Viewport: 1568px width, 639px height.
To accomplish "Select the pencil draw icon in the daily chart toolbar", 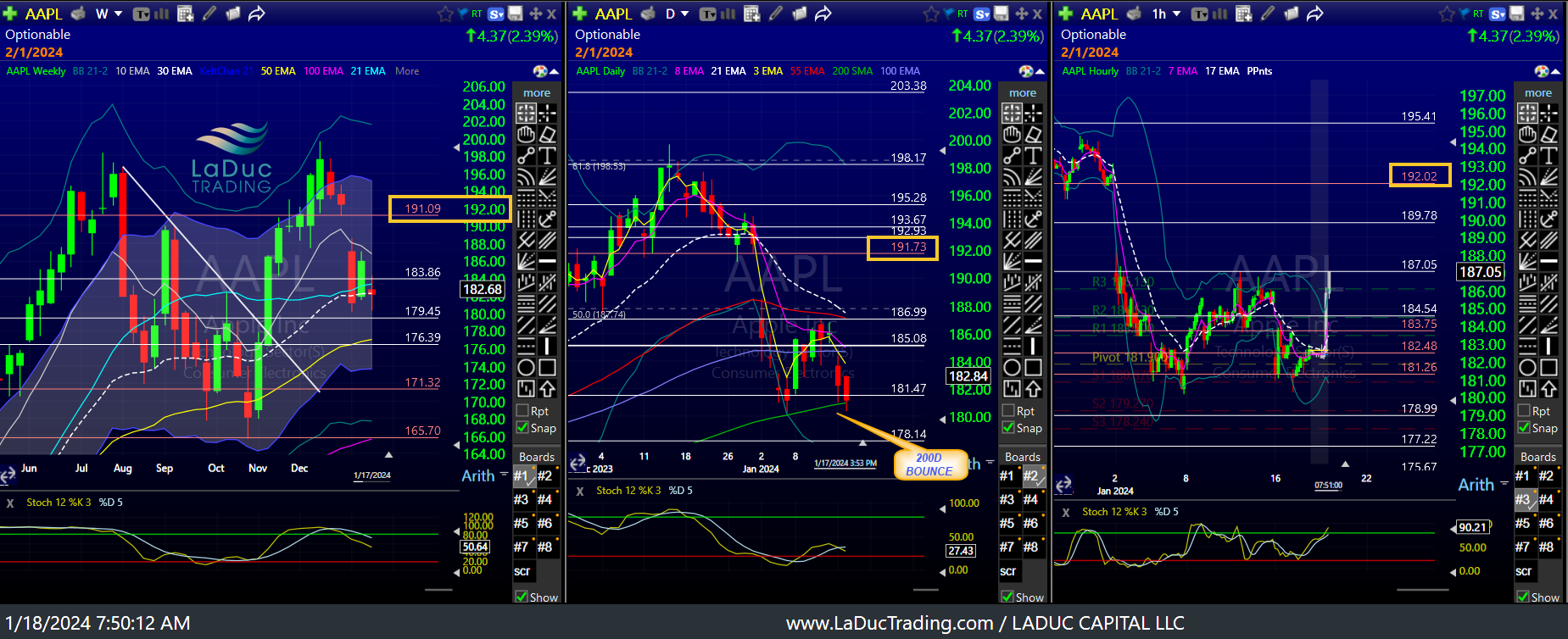I will click(776, 14).
